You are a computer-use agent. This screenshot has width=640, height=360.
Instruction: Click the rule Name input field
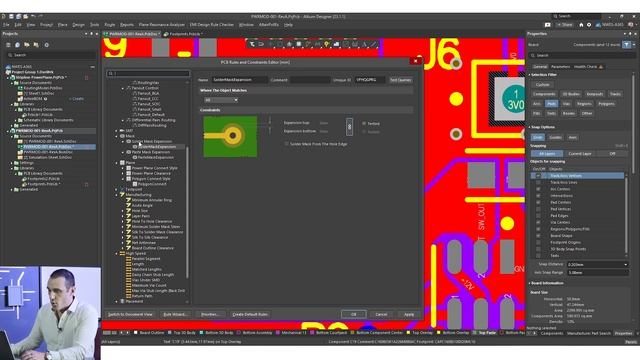(240, 80)
